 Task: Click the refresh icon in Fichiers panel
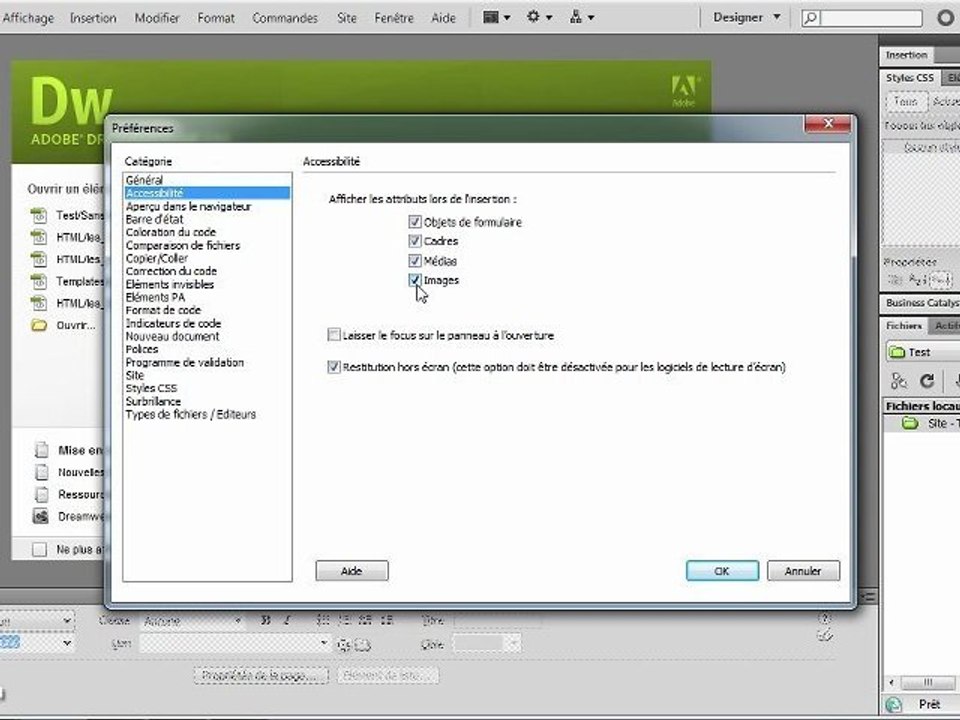point(928,381)
